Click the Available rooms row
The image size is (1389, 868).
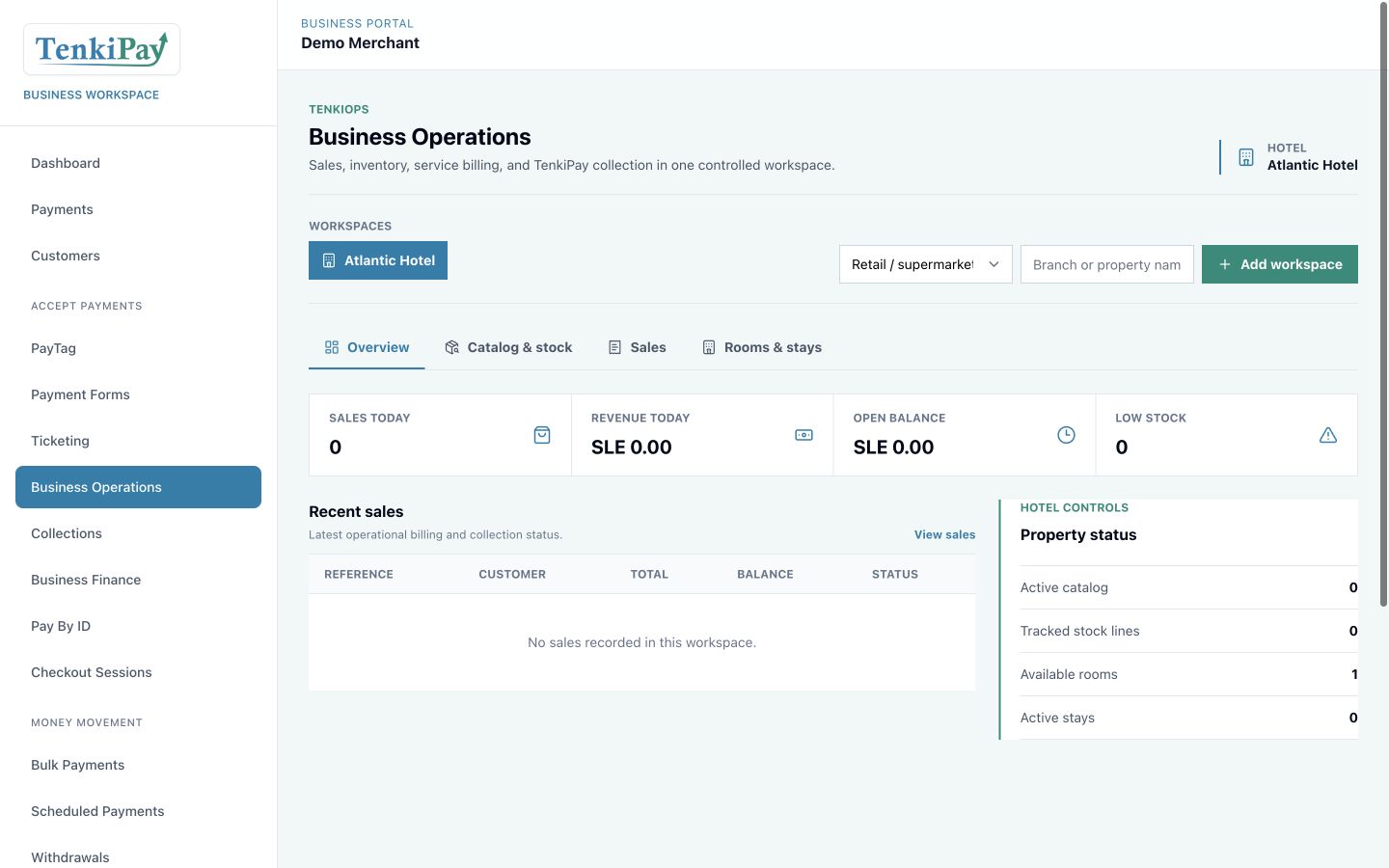pos(1189,674)
